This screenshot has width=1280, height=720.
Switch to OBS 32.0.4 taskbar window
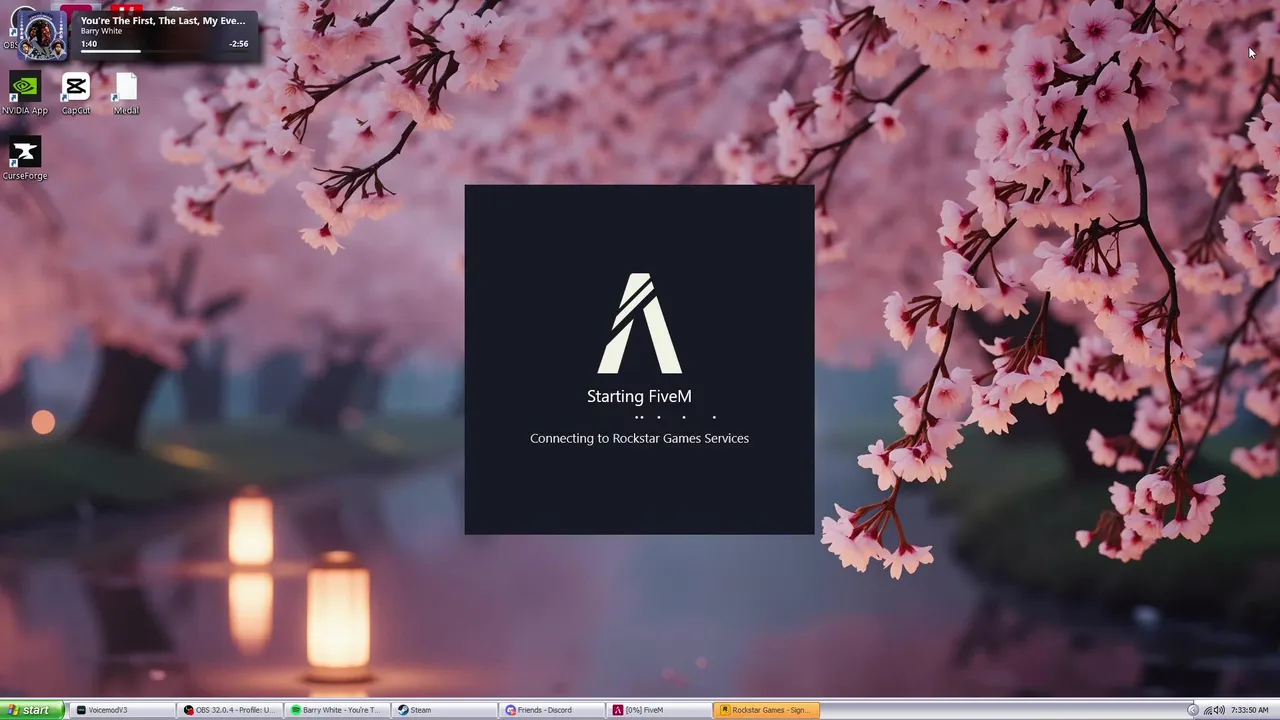point(229,710)
